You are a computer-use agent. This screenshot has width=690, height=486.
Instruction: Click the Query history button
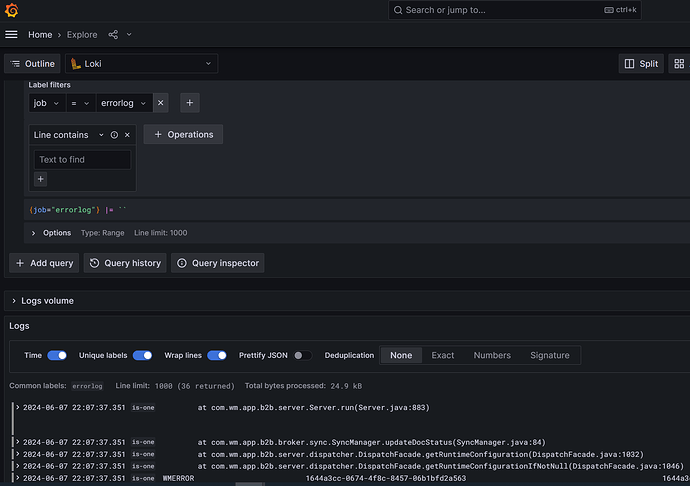125,263
